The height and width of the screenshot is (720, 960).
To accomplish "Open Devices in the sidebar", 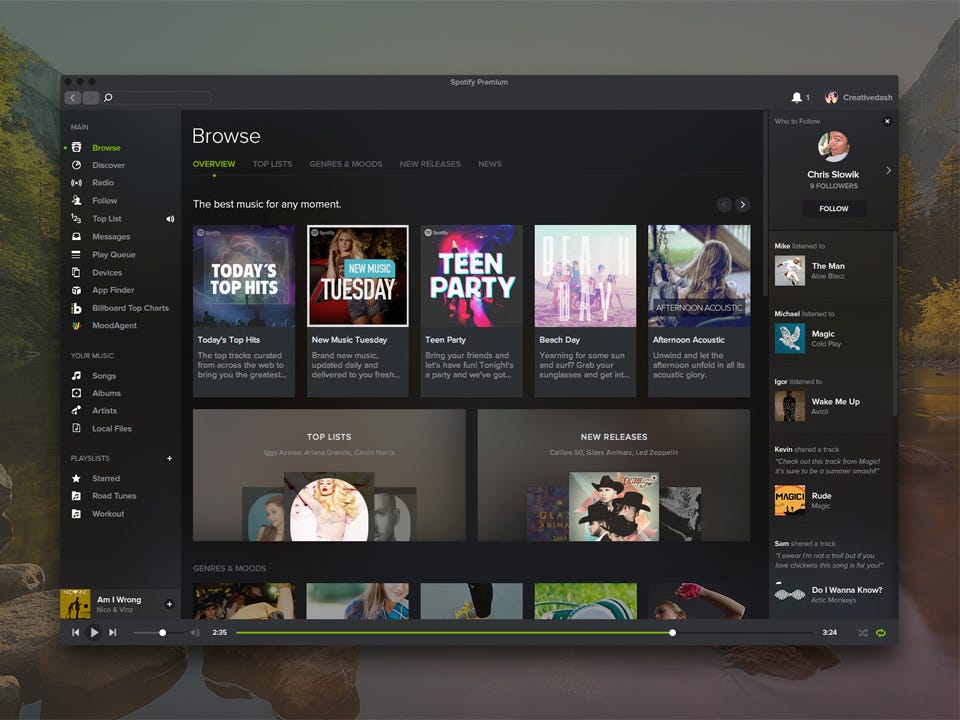I will pyautogui.click(x=107, y=272).
